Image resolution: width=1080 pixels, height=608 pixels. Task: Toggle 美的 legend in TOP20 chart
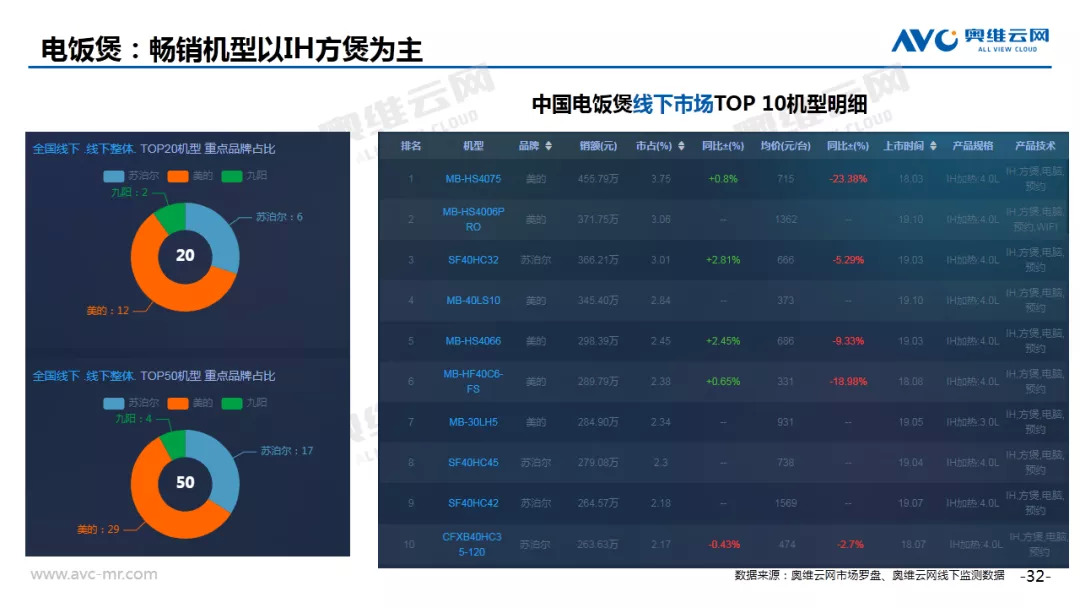190,176
